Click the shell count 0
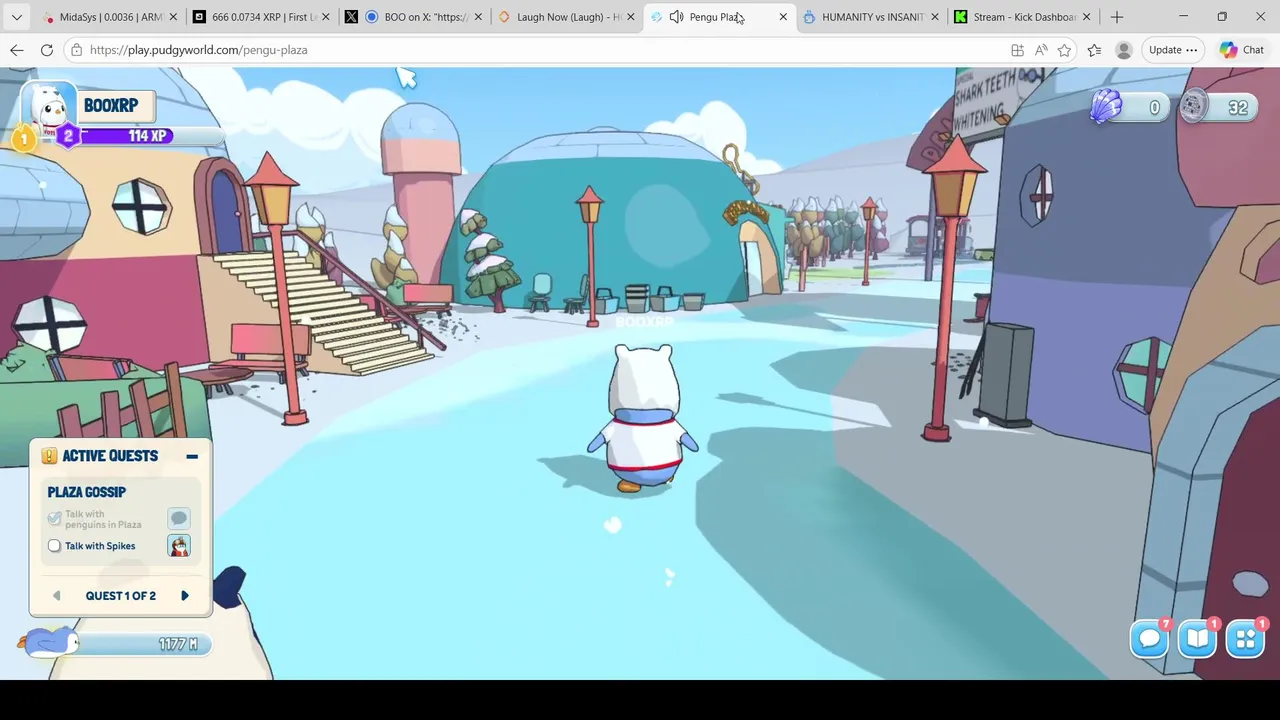The height and width of the screenshot is (720, 1280). pyautogui.click(x=1154, y=108)
